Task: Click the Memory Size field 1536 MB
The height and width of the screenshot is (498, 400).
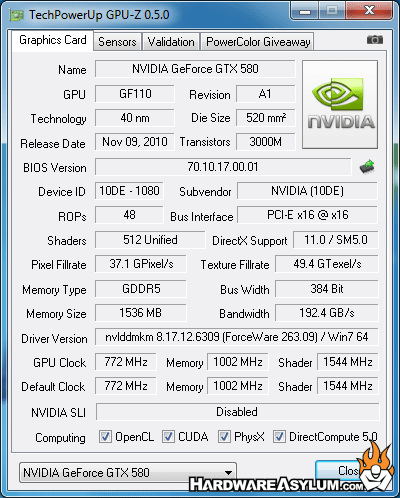Action: pyautogui.click(x=141, y=313)
